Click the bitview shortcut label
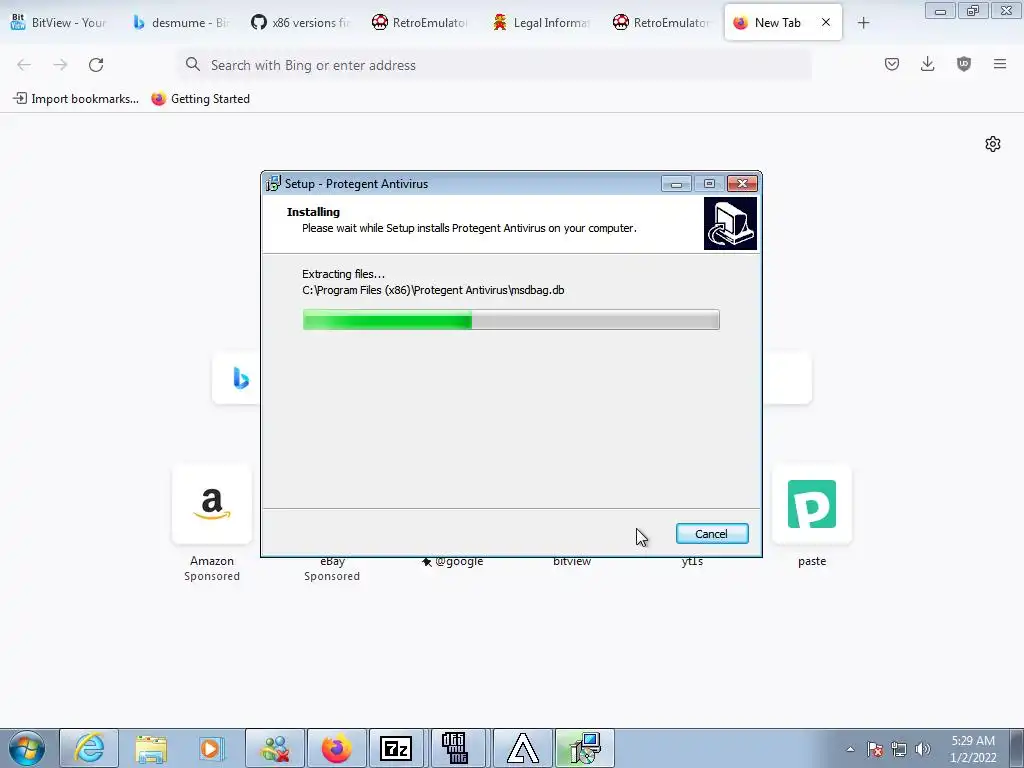This screenshot has width=1024, height=768. point(572,562)
